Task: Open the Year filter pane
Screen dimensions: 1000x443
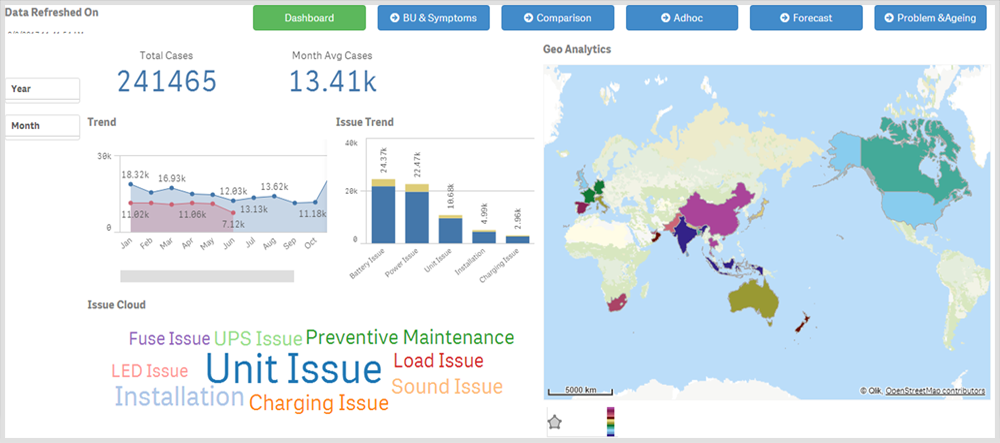Action: [x=42, y=89]
